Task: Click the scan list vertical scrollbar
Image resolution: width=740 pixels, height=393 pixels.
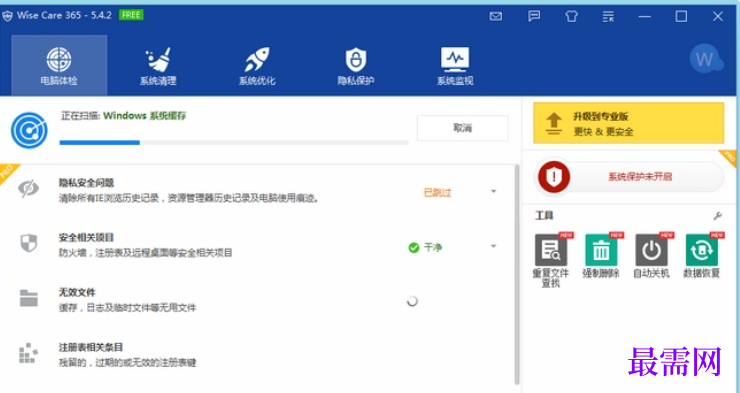Action: 517,275
